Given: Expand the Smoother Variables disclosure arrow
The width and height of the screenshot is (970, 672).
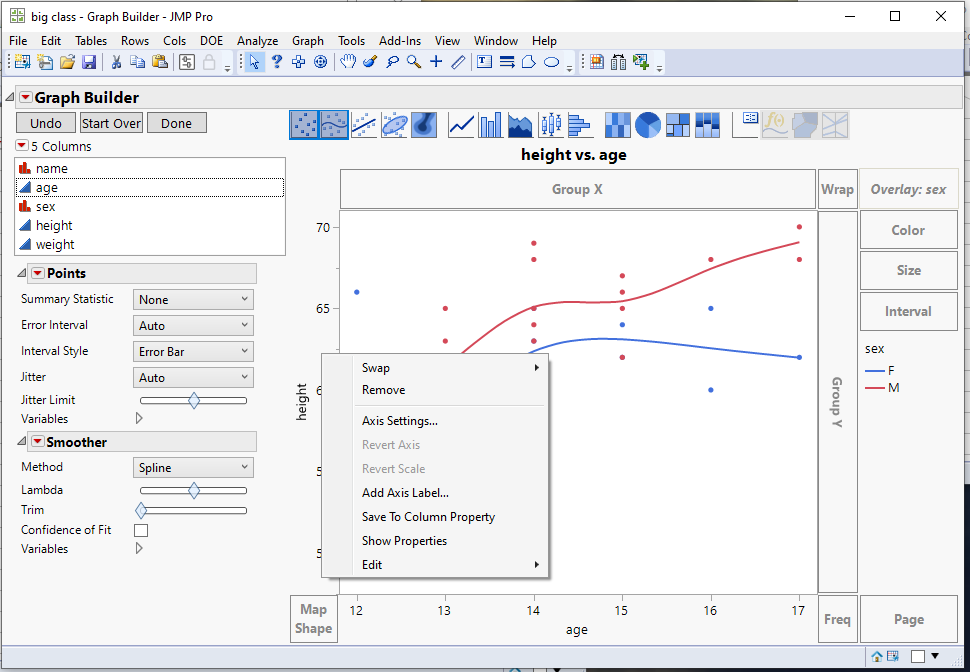Looking at the screenshot, I should click(x=139, y=548).
